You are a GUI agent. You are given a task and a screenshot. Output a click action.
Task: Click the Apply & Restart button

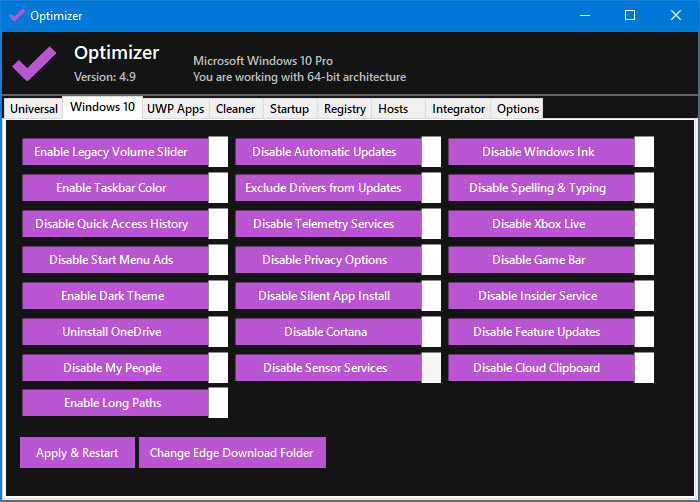(x=77, y=453)
